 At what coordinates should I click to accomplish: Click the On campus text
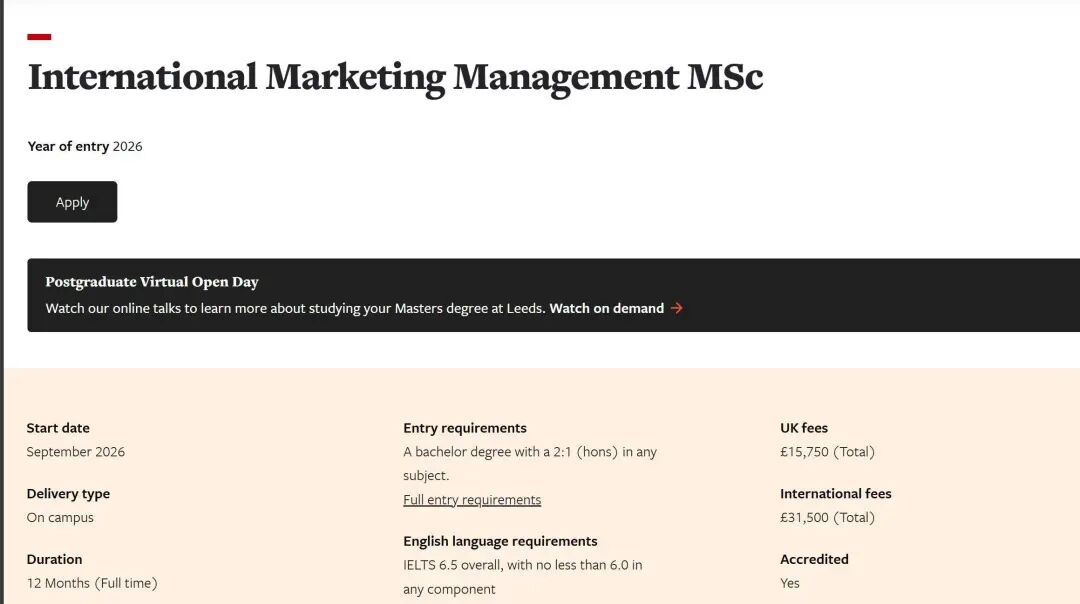point(60,518)
